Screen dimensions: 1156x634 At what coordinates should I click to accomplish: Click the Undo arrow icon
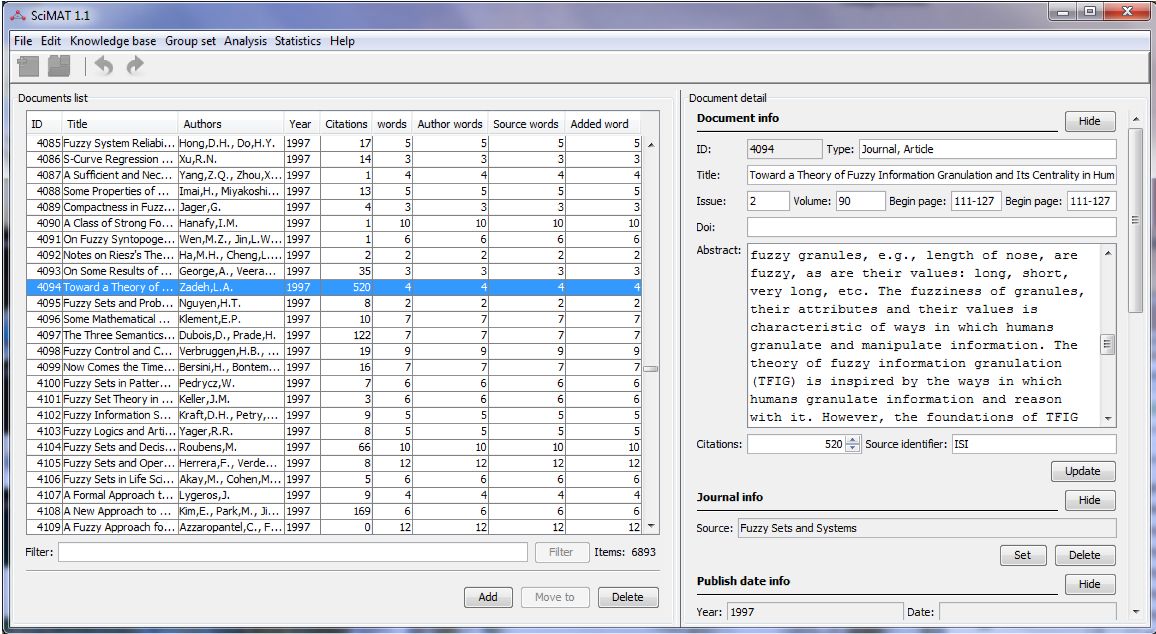pyautogui.click(x=104, y=65)
